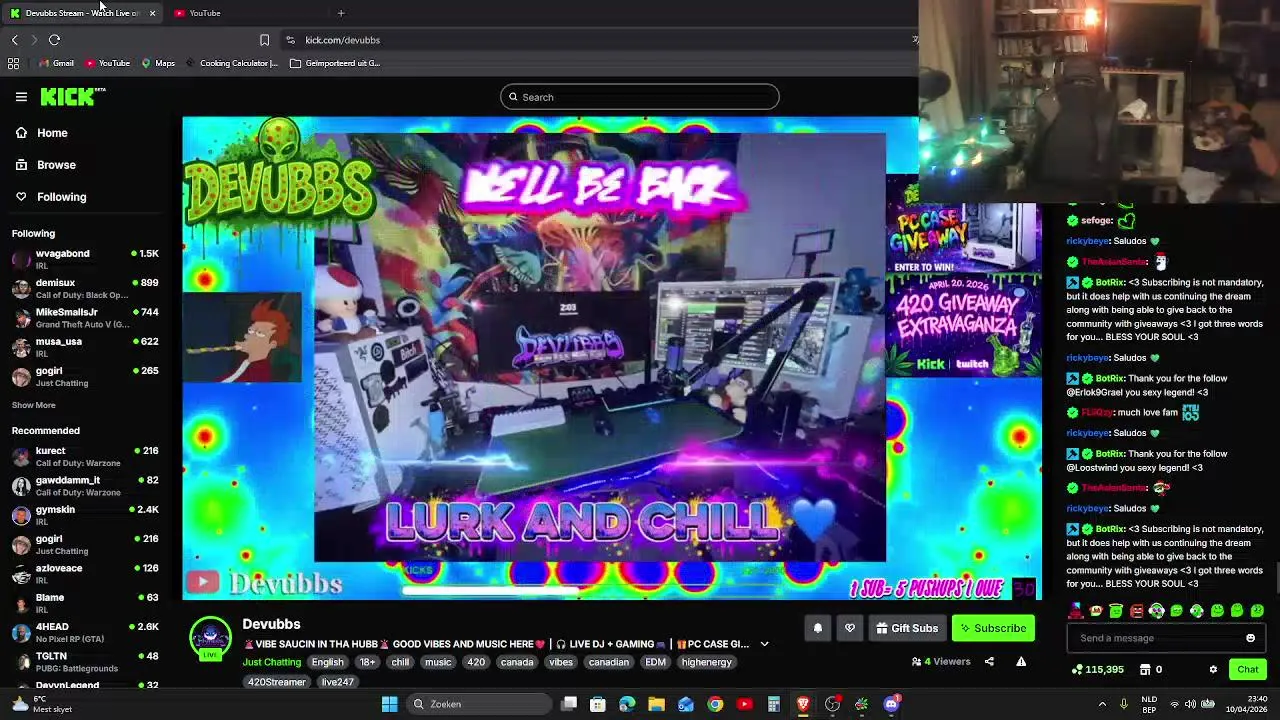This screenshot has width=1280, height=720.
Task: Open Chrome from taskbar
Action: point(715,704)
